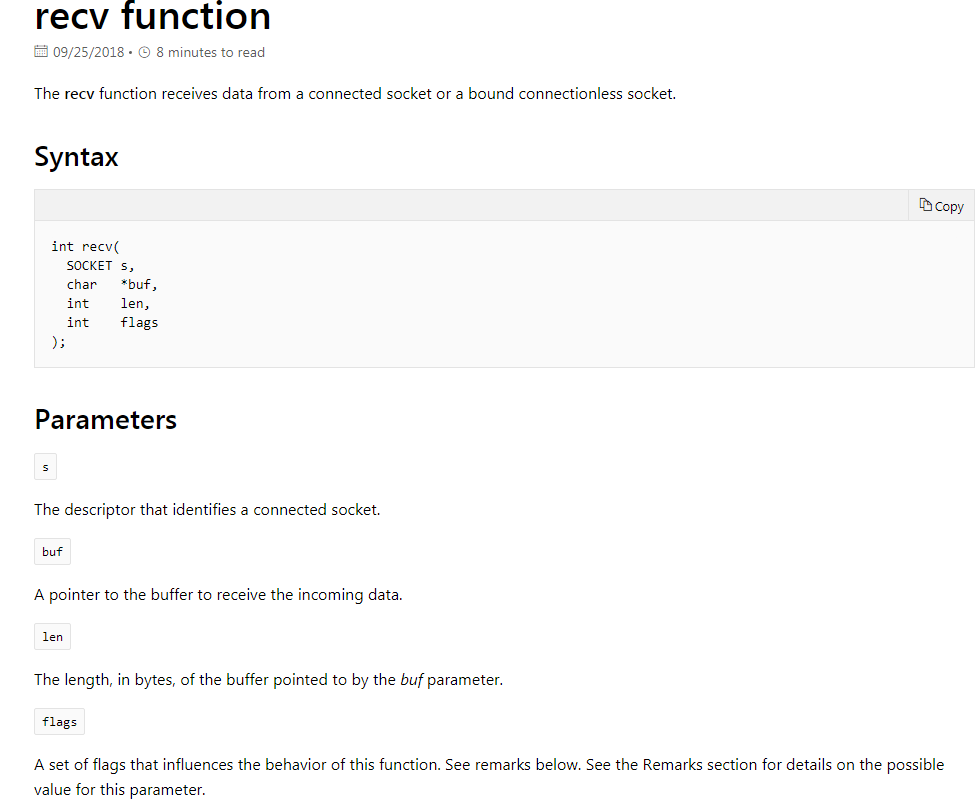Click the "buf" parameter name label

point(52,552)
